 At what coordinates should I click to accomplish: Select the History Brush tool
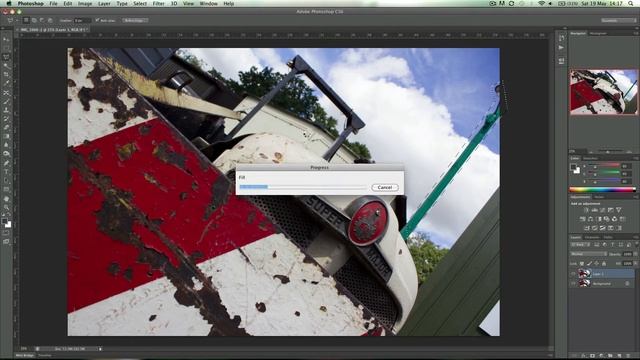click(6, 119)
